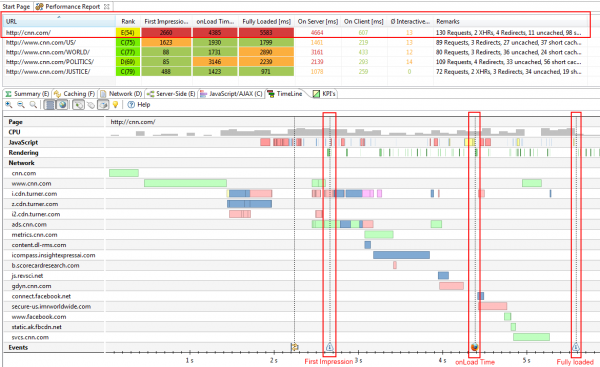Click the yellow E(54) rank cell
Image resolution: width=600 pixels, height=367 pixels.
click(x=128, y=33)
